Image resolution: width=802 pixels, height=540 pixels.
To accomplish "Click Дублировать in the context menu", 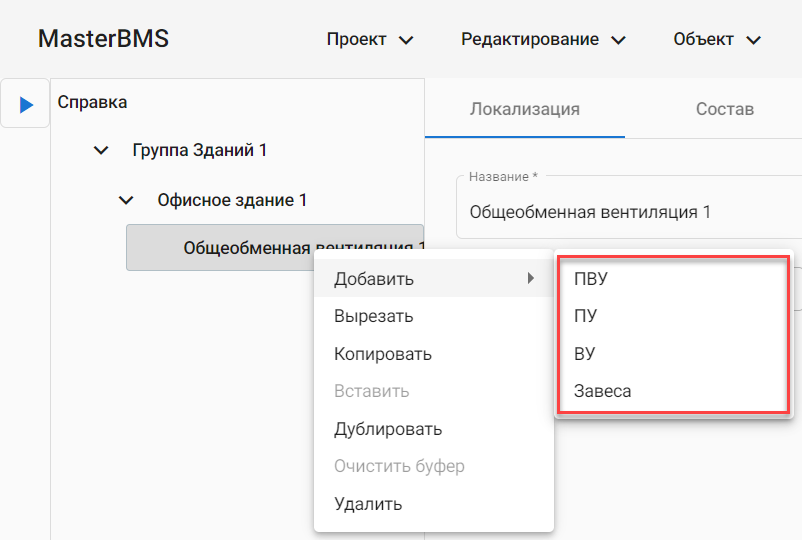I will tap(388, 429).
